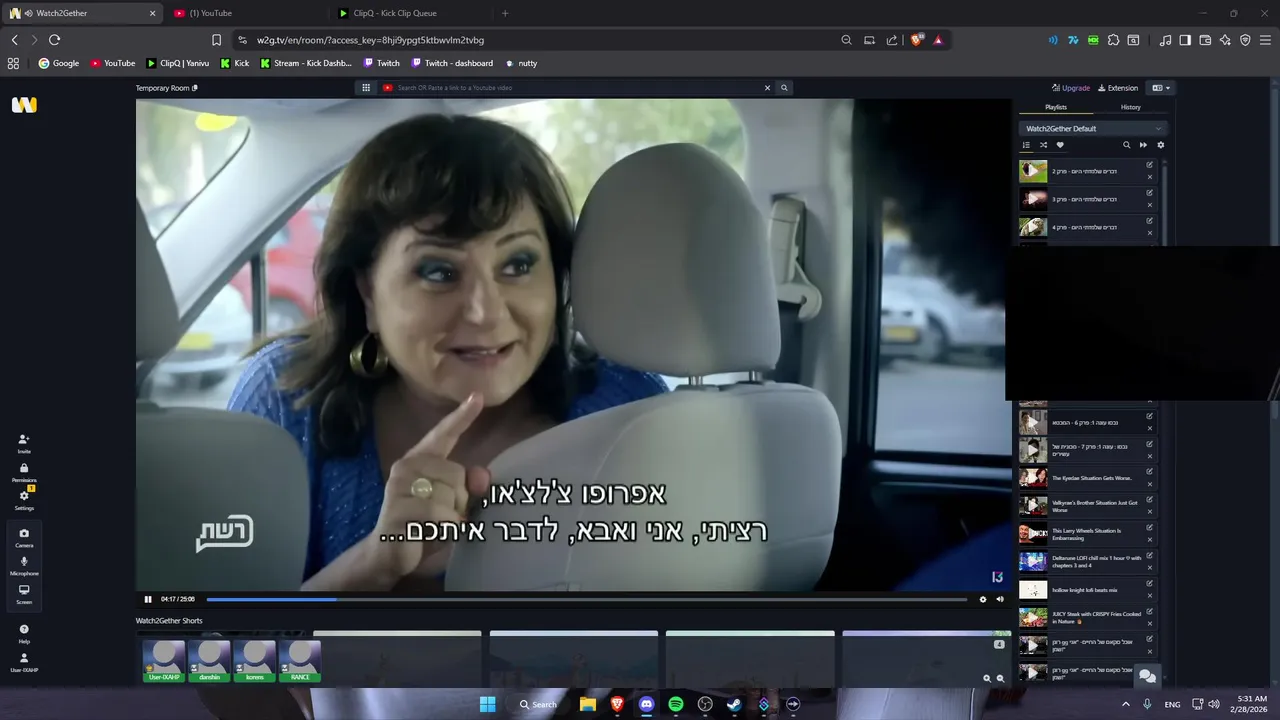
Task: Pause the video playback
Action: pyautogui.click(x=148, y=599)
